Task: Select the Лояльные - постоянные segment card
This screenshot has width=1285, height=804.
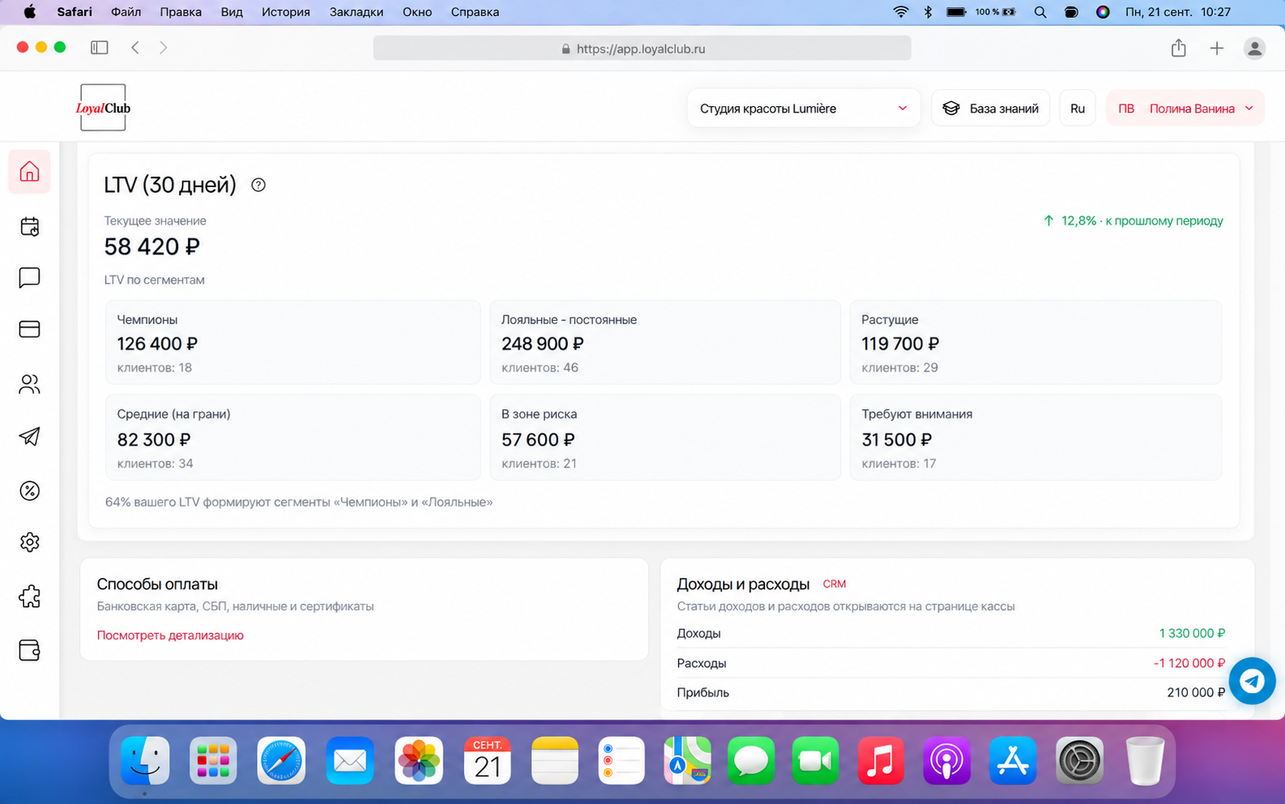Action: (x=665, y=342)
